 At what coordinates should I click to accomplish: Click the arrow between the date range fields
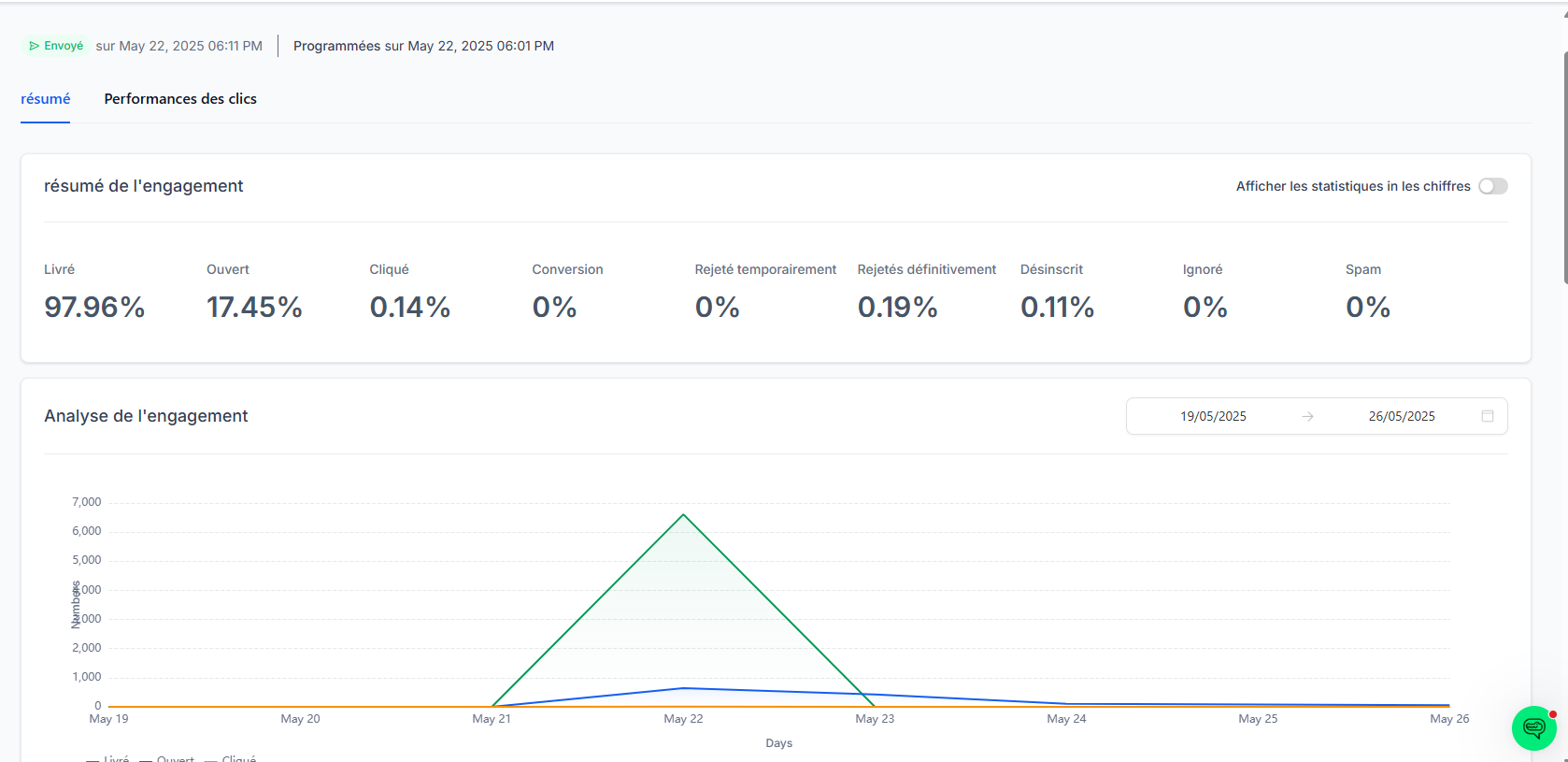[x=1307, y=416]
